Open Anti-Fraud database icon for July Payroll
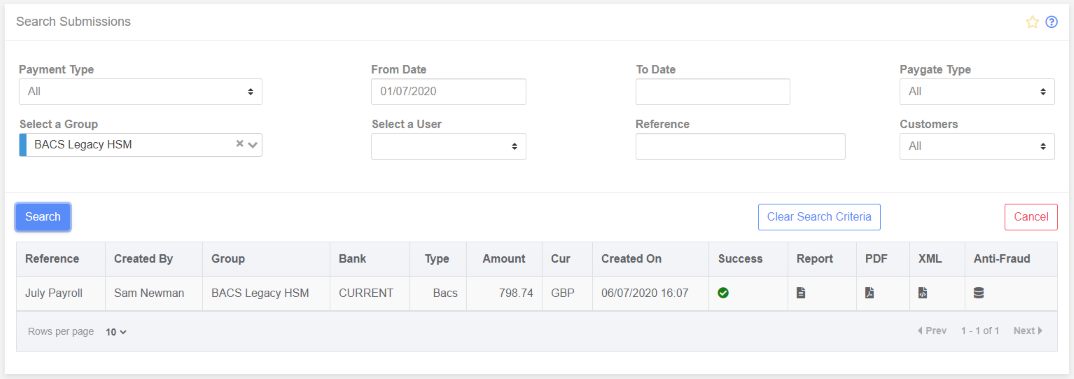 tap(979, 293)
